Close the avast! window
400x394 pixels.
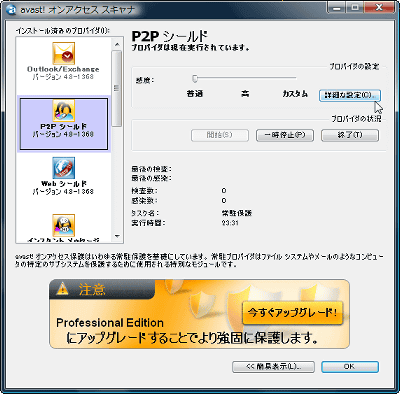[x=379, y=7]
